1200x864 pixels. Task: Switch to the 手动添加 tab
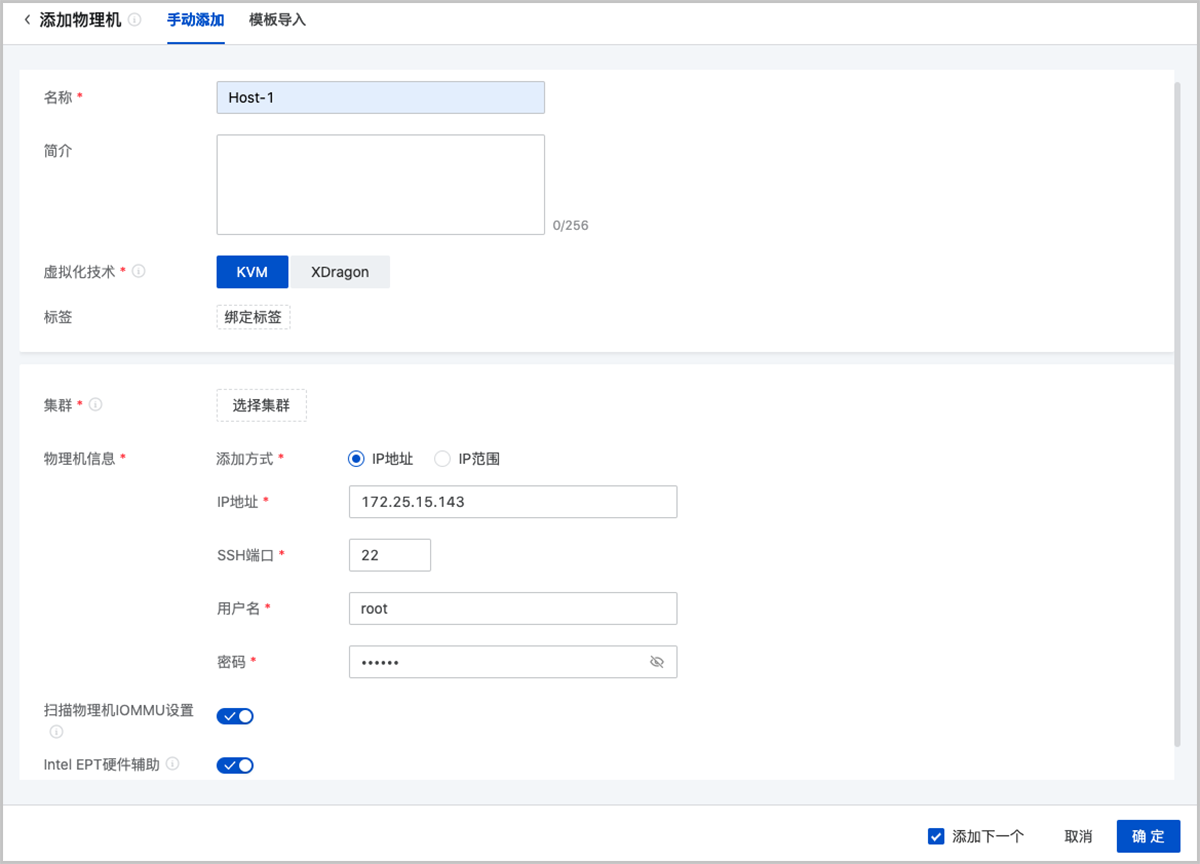[x=195, y=20]
